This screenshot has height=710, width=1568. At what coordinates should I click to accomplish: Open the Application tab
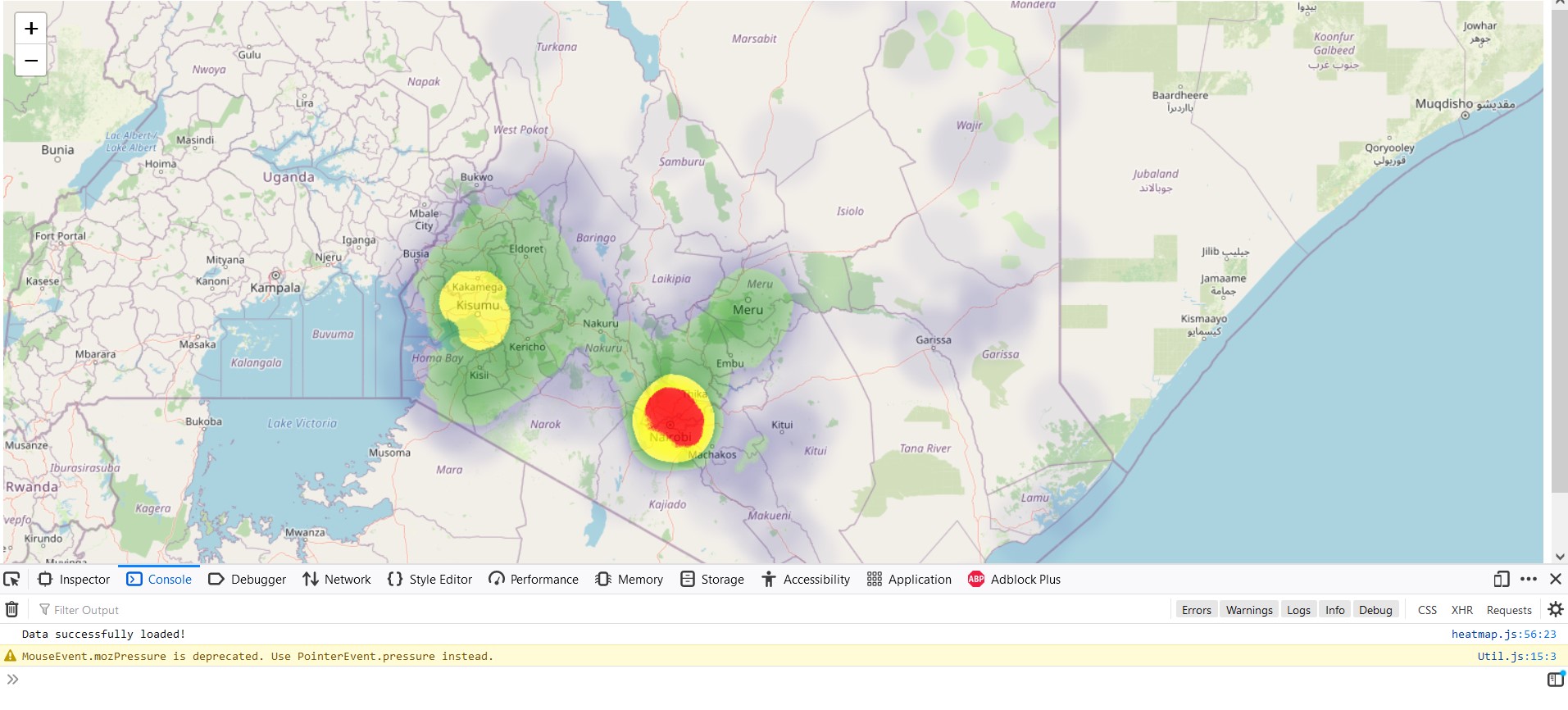point(909,579)
